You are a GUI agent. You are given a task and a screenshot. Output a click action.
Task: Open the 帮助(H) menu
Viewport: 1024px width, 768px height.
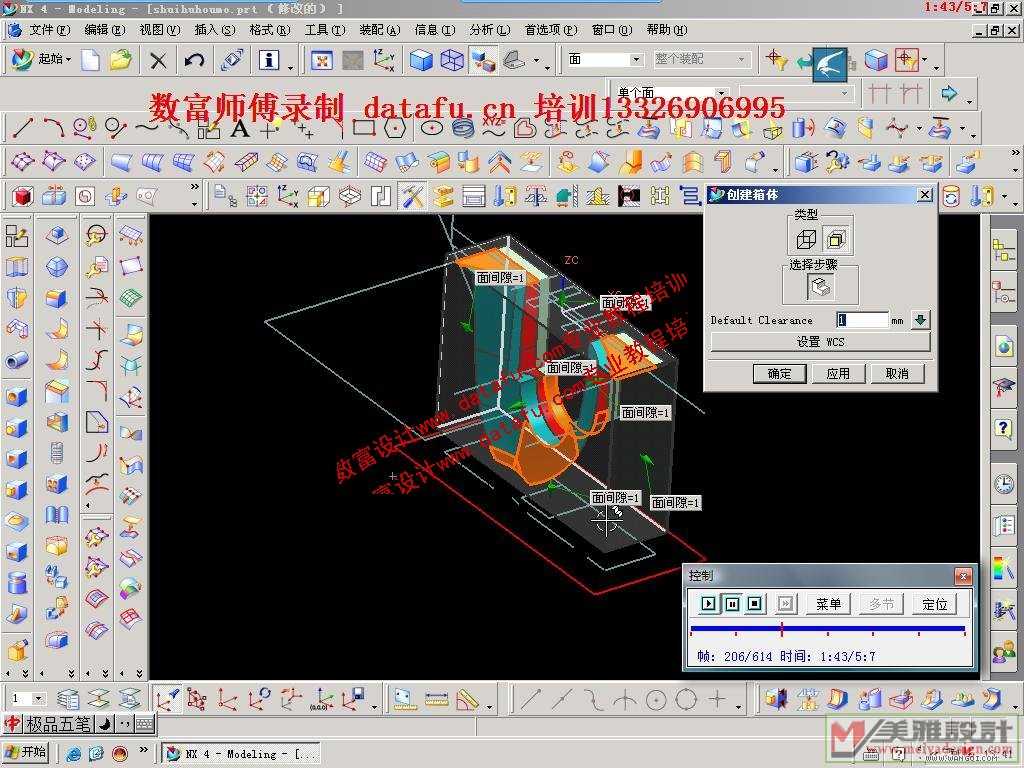coord(666,30)
